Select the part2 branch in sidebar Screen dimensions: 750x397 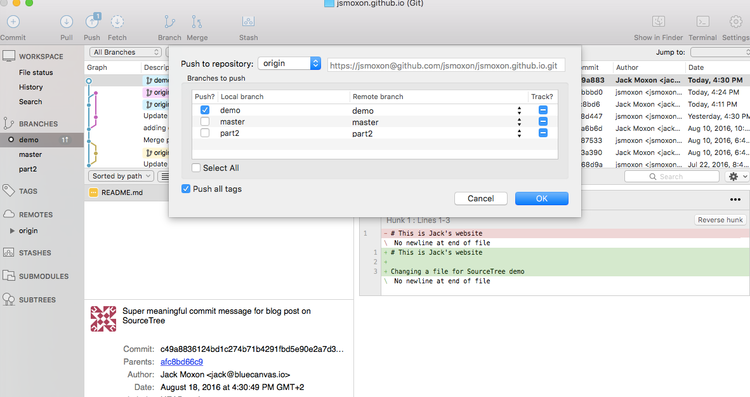coord(28,169)
